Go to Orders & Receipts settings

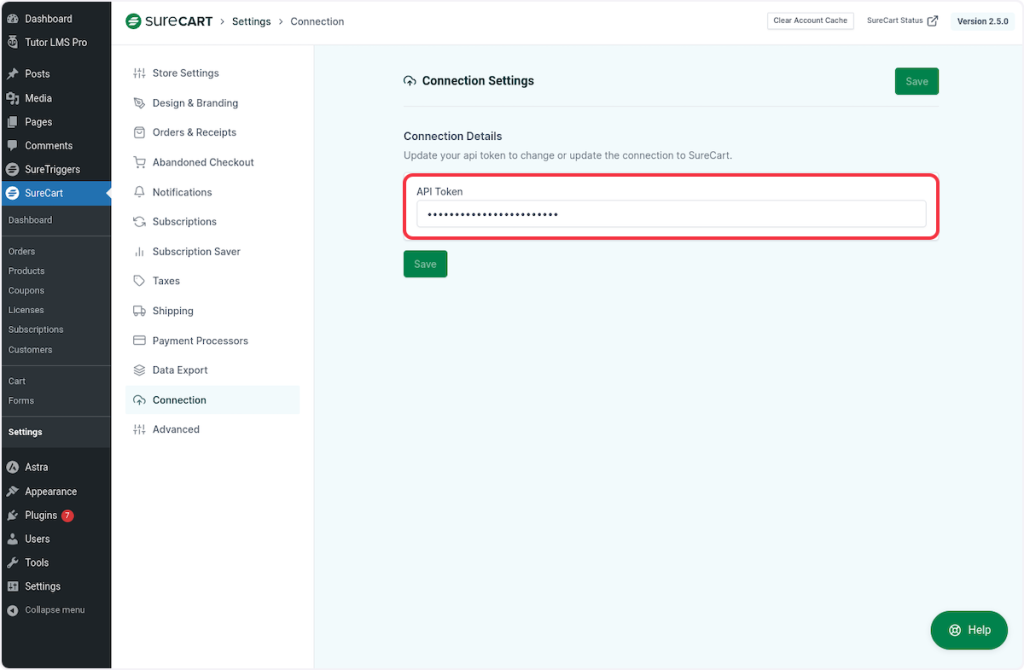[194, 132]
